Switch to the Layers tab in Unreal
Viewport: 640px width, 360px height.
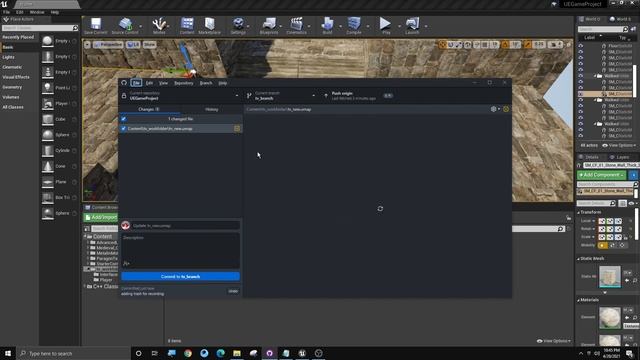click(x=620, y=157)
